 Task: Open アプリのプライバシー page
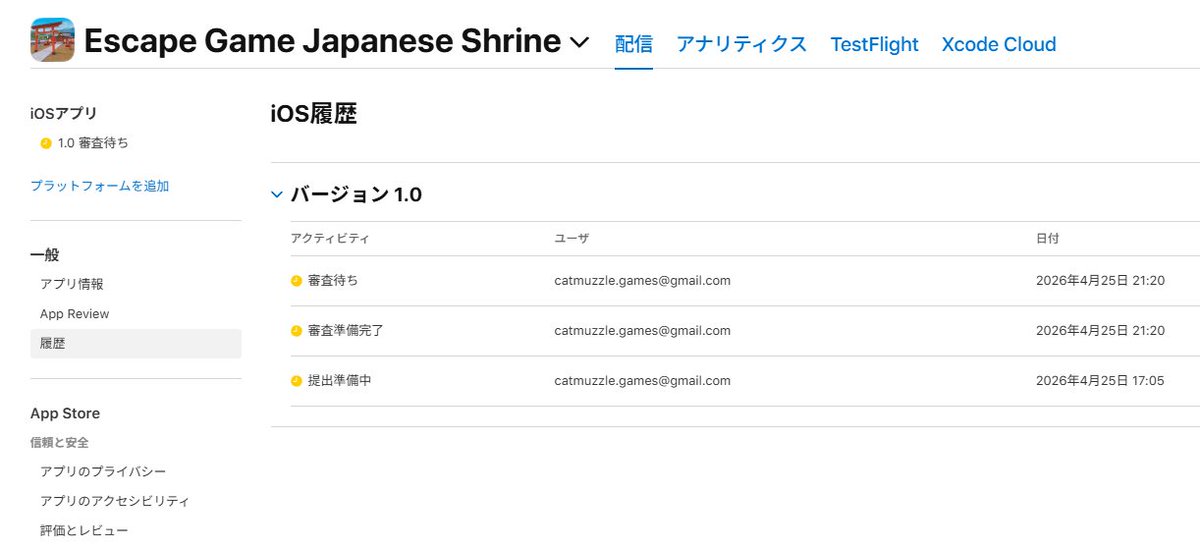(x=103, y=471)
